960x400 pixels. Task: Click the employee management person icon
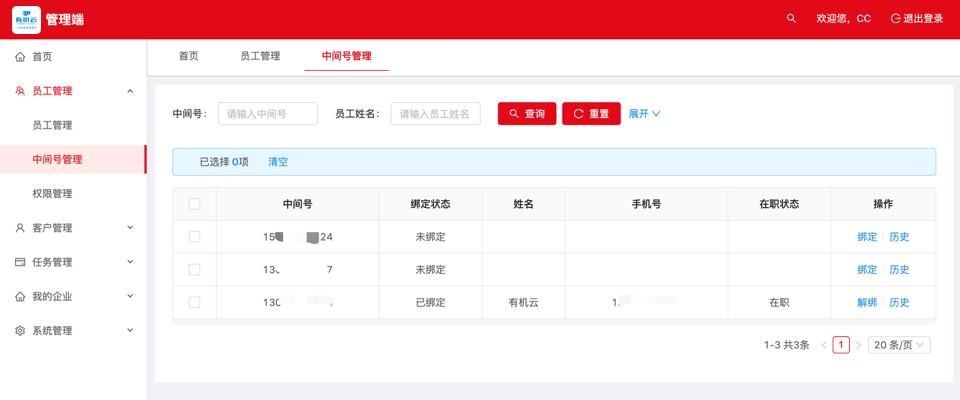[20, 91]
